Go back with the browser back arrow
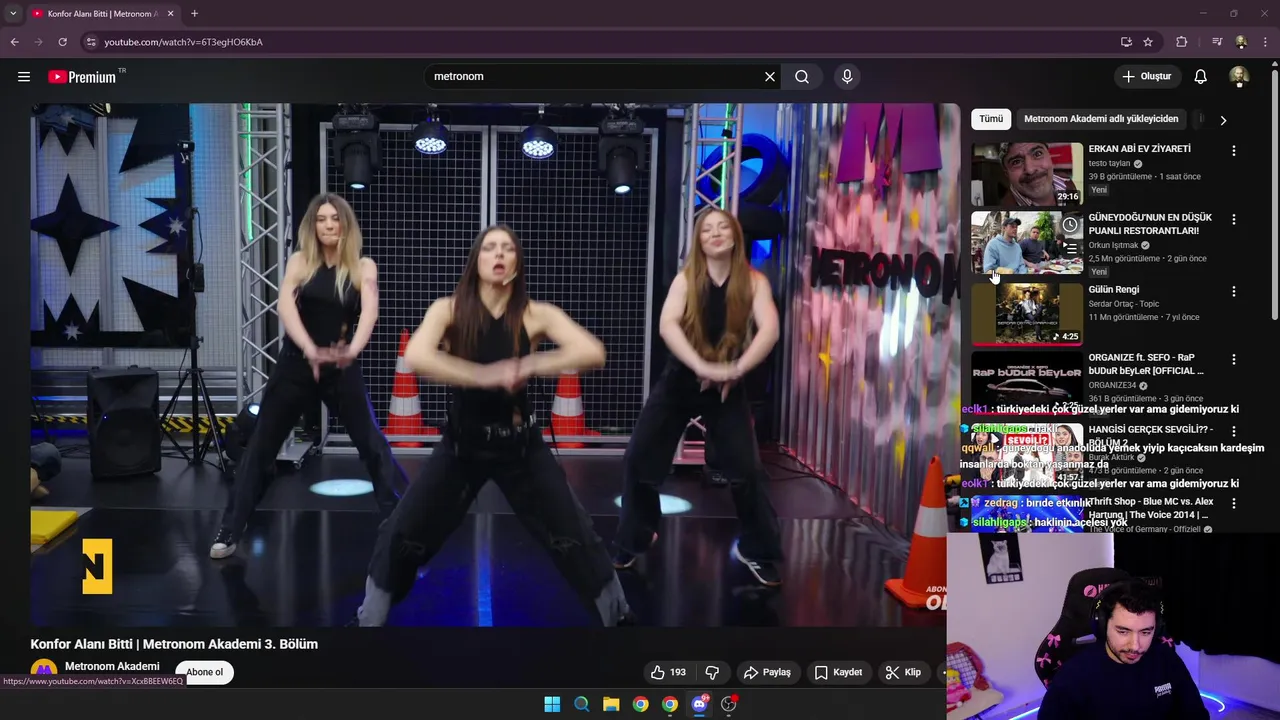 click(x=14, y=42)
